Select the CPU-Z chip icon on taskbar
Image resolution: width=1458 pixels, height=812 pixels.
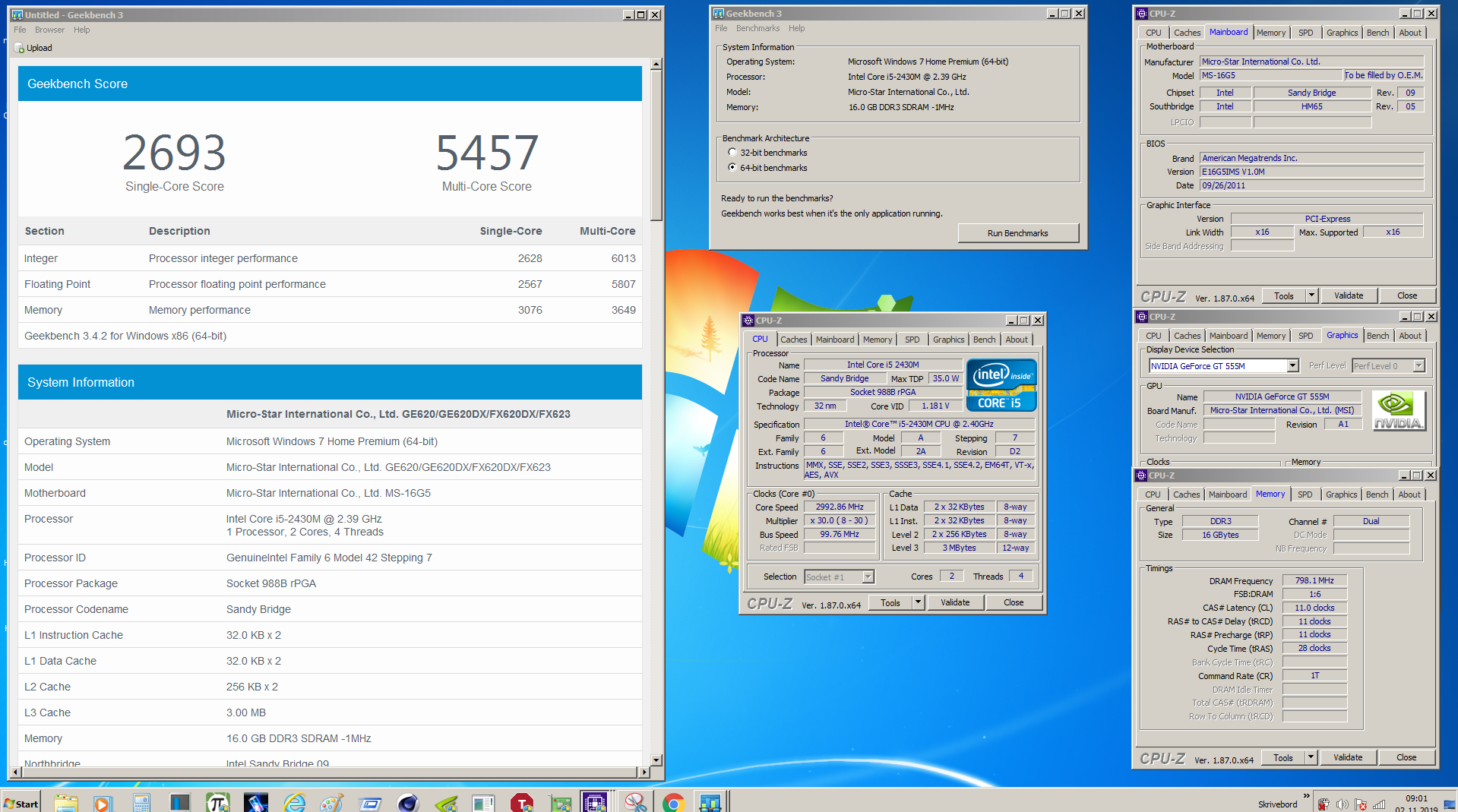coord(594,802)
